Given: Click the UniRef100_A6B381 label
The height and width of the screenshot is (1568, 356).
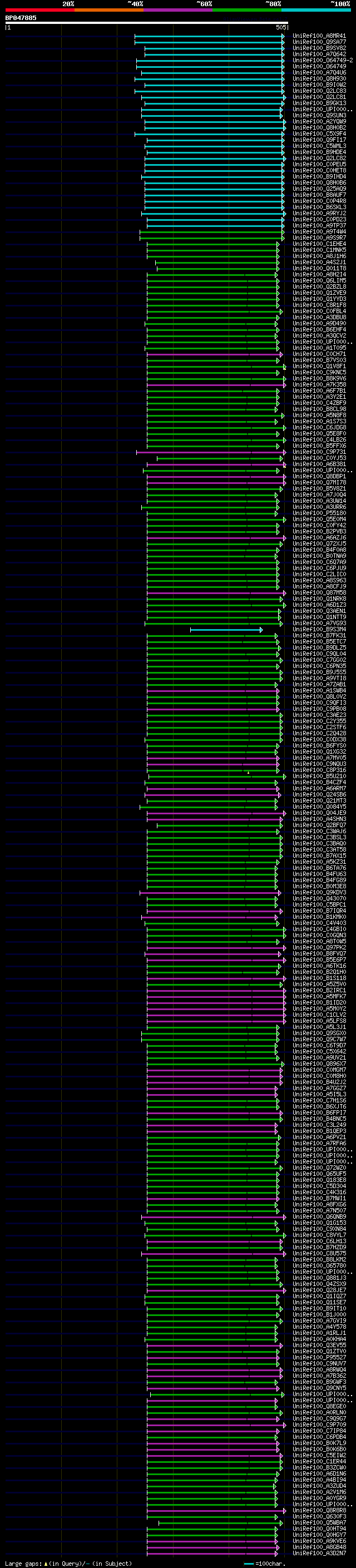Looking at the screenshot, I should (x=319, y=464).
